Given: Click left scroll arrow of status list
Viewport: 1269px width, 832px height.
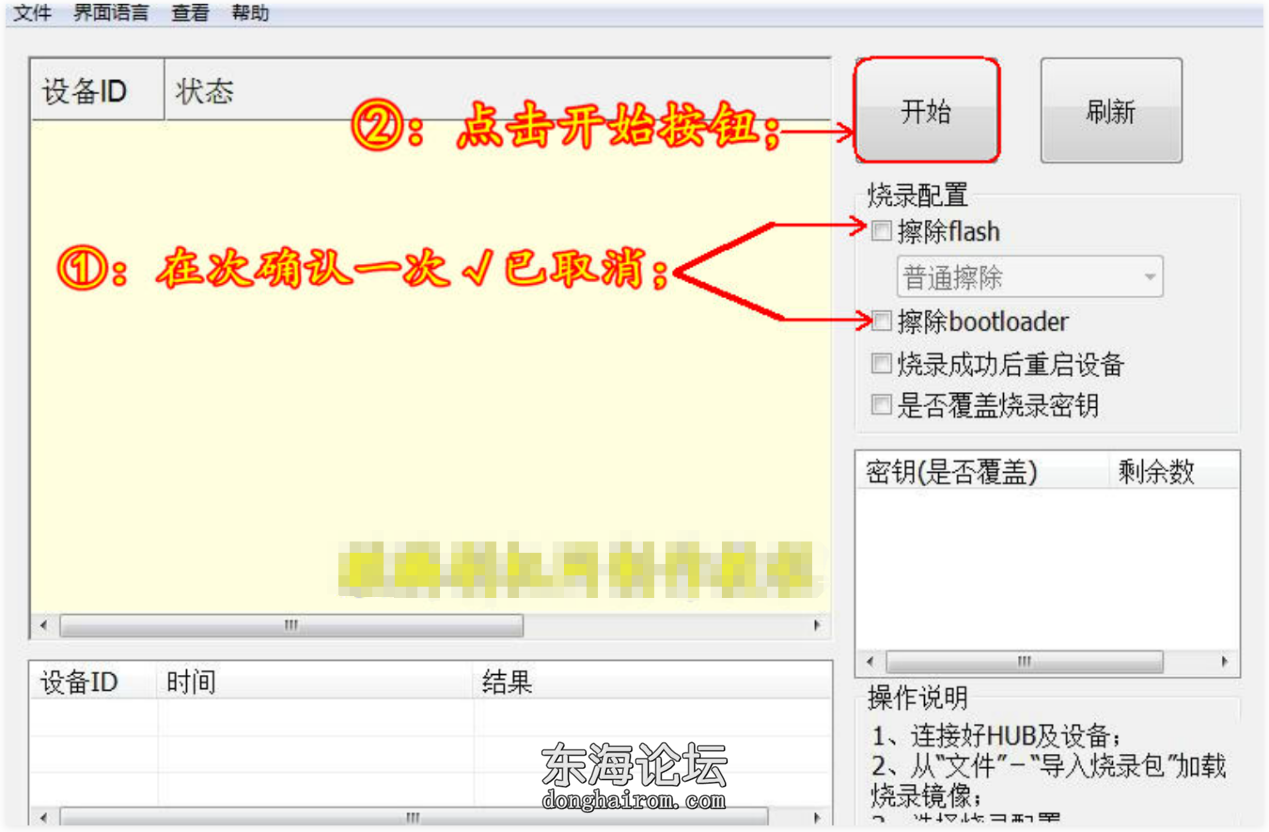Looking at the screenshot, I should tap(42, 626).
